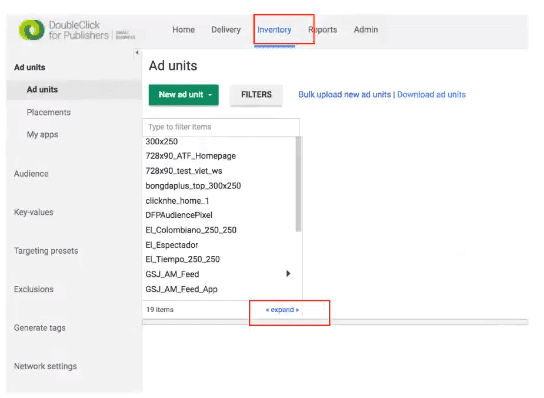Go to the Reports tab
Viewport: 544px width, 398px height.
click(x=323, y=30)
